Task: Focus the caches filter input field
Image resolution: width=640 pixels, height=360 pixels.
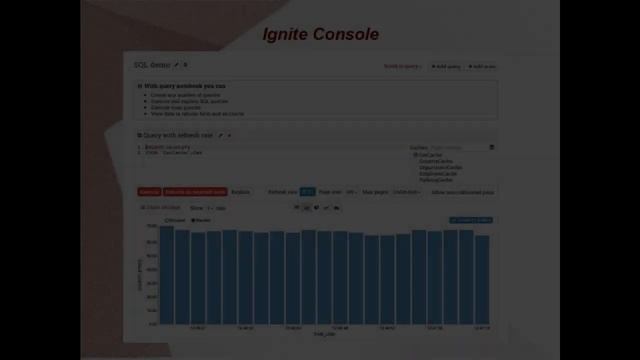Action: click(459, 147)
